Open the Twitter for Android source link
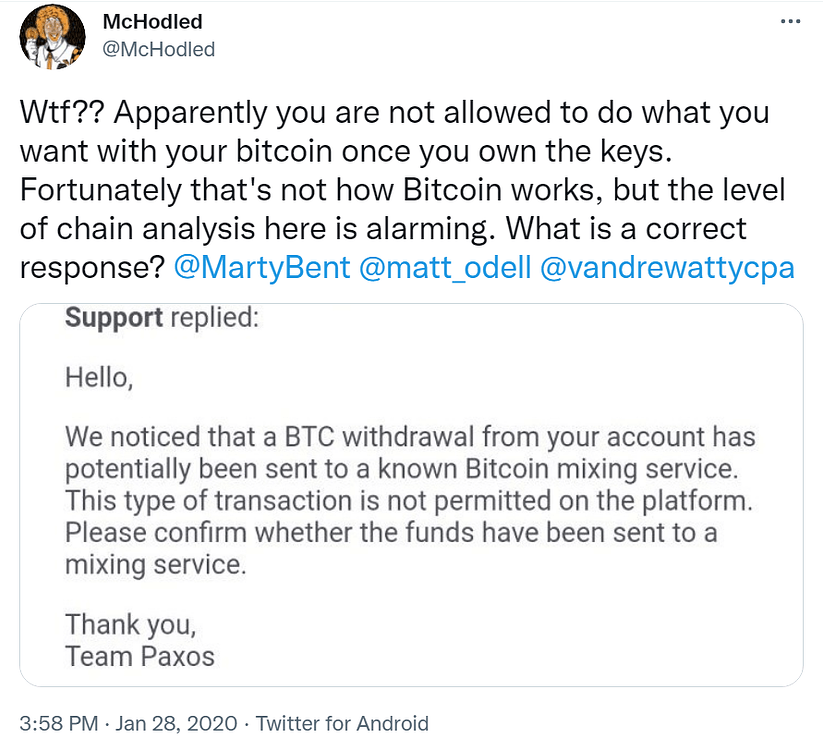823x750 pixels. pos(343,723)
